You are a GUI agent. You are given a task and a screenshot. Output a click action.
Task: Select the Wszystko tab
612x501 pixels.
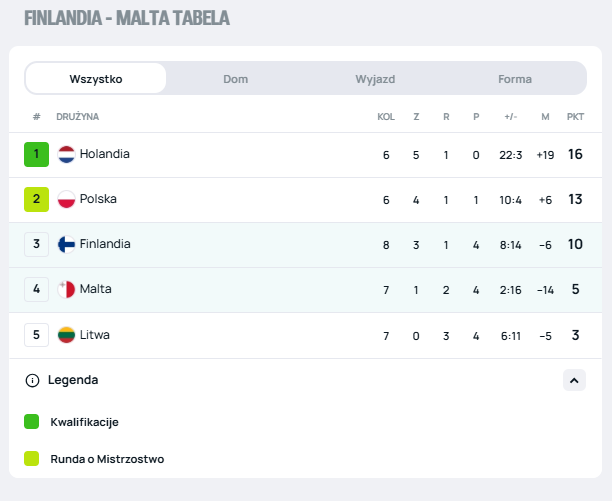point(96,79)
